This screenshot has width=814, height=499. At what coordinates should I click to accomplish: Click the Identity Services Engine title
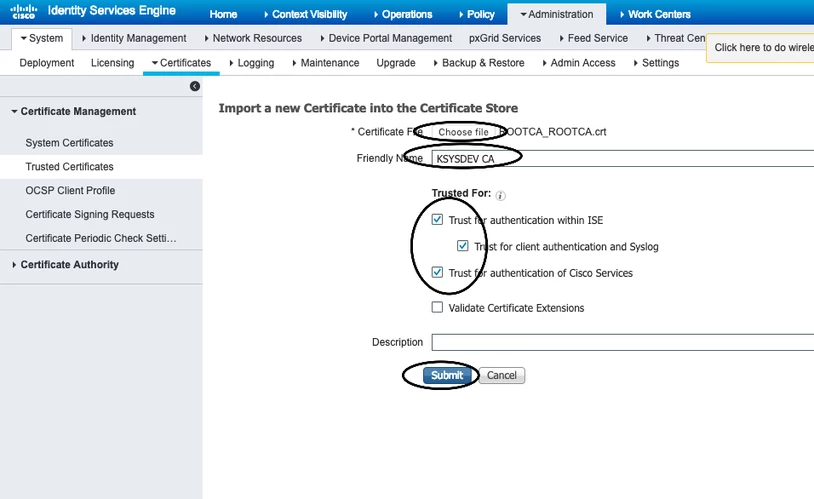(112, 10)
